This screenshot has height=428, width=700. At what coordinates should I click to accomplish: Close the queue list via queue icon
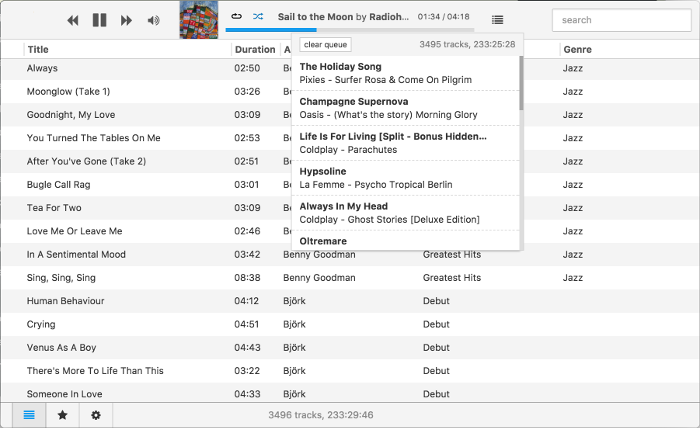497,20
